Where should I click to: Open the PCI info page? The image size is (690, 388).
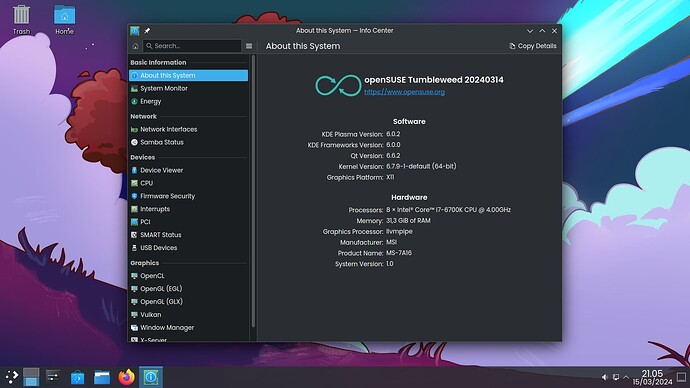188,222
